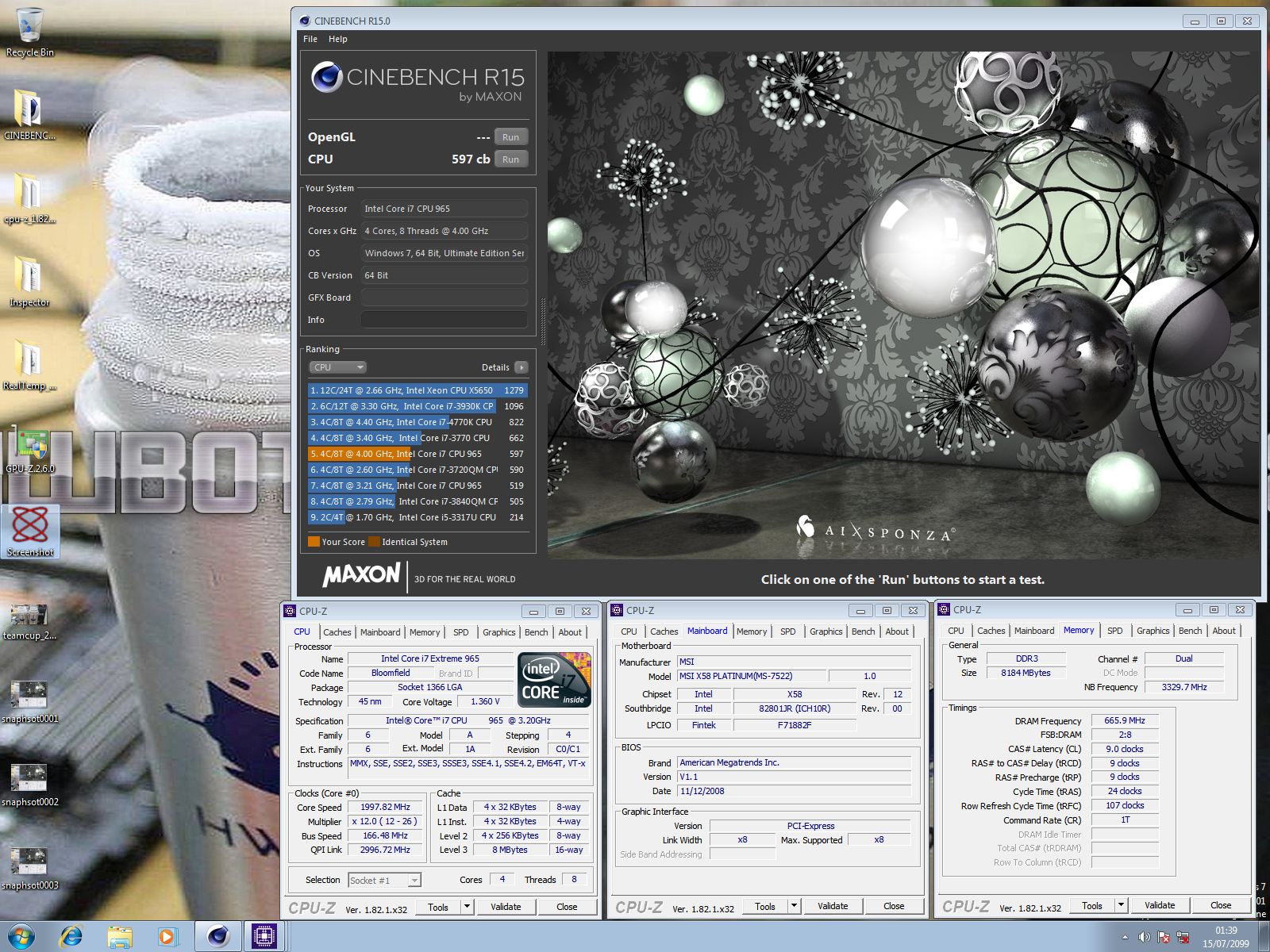Screen dimensions: 1270x952
Task: Run the OpenGL benchmark test
Action: [511, 137]
